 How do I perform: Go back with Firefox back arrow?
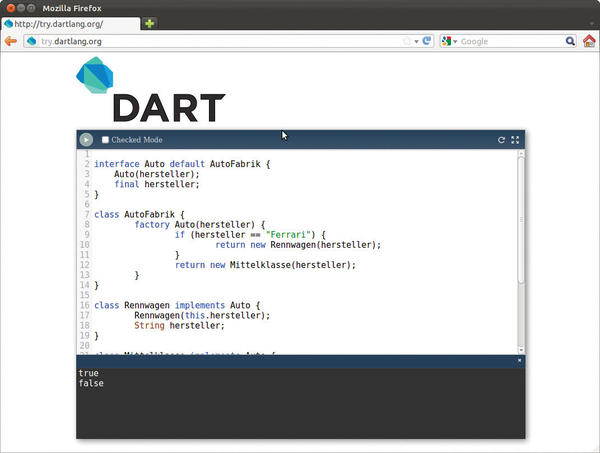point(11,41)
